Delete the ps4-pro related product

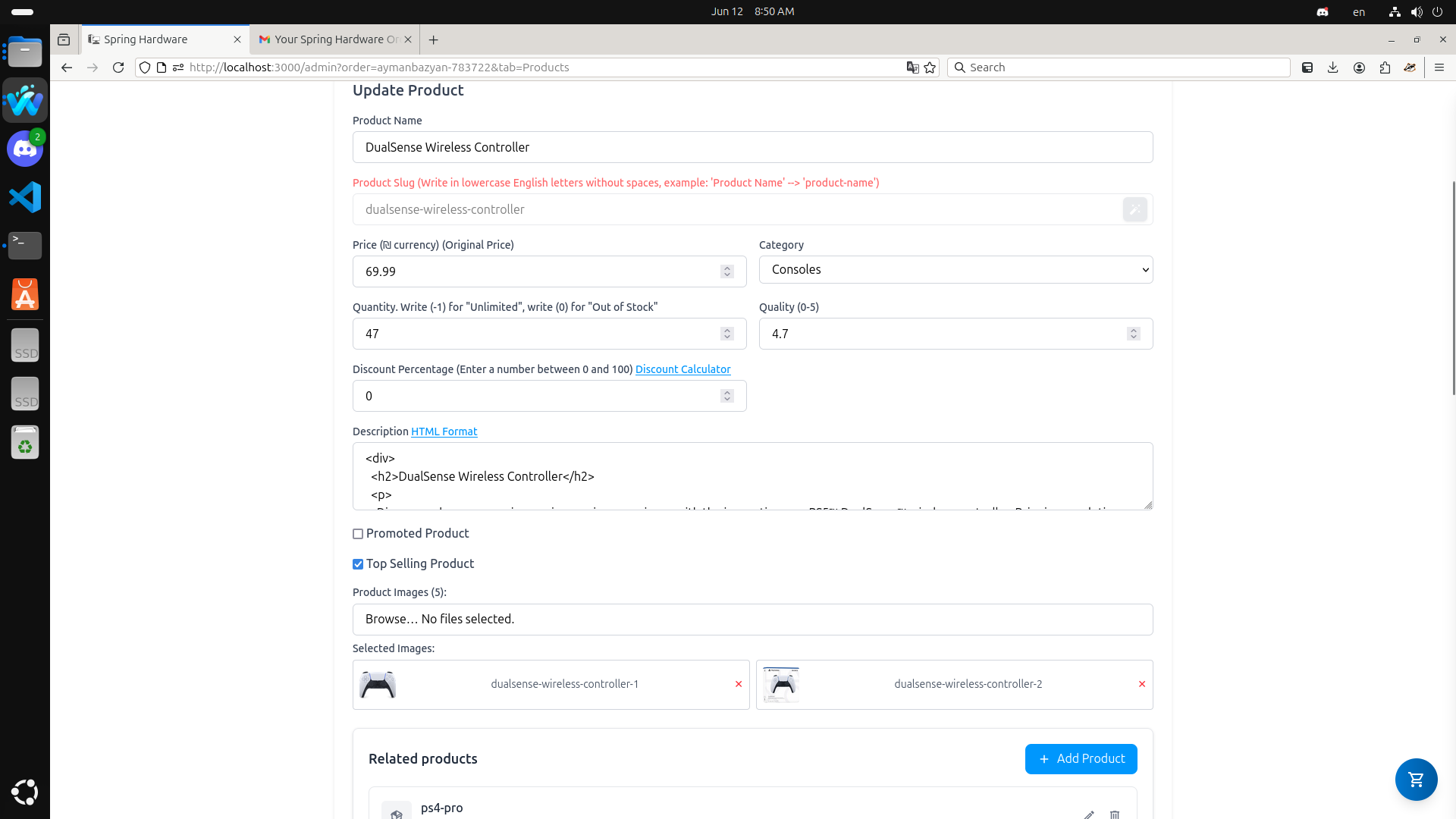1115,815
